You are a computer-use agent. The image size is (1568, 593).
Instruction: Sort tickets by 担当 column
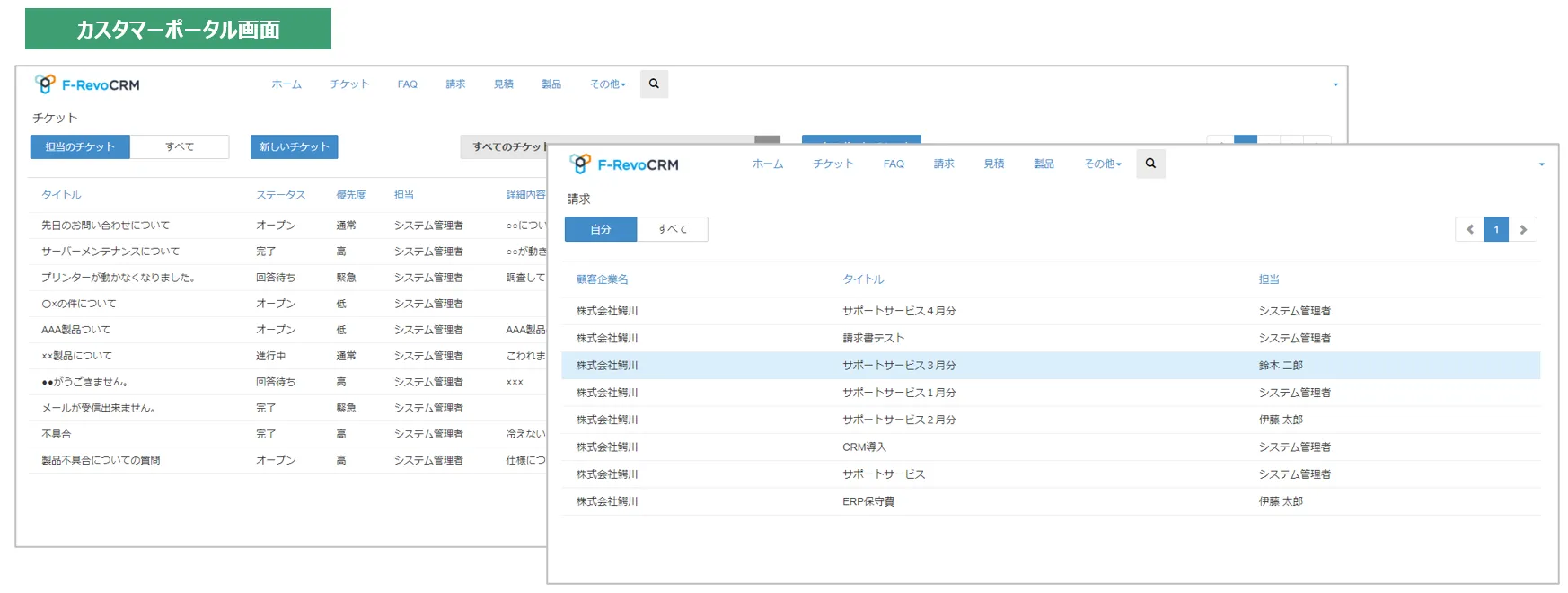[404, 195]
